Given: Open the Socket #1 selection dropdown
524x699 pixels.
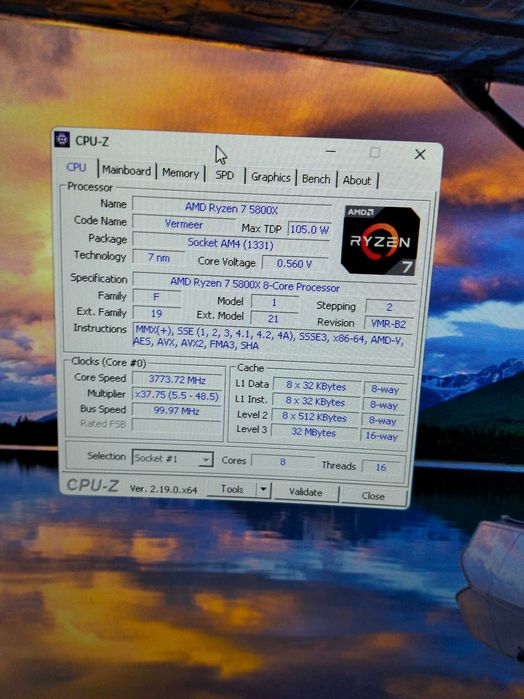Looking at the screenshot, I should [172, 458].
